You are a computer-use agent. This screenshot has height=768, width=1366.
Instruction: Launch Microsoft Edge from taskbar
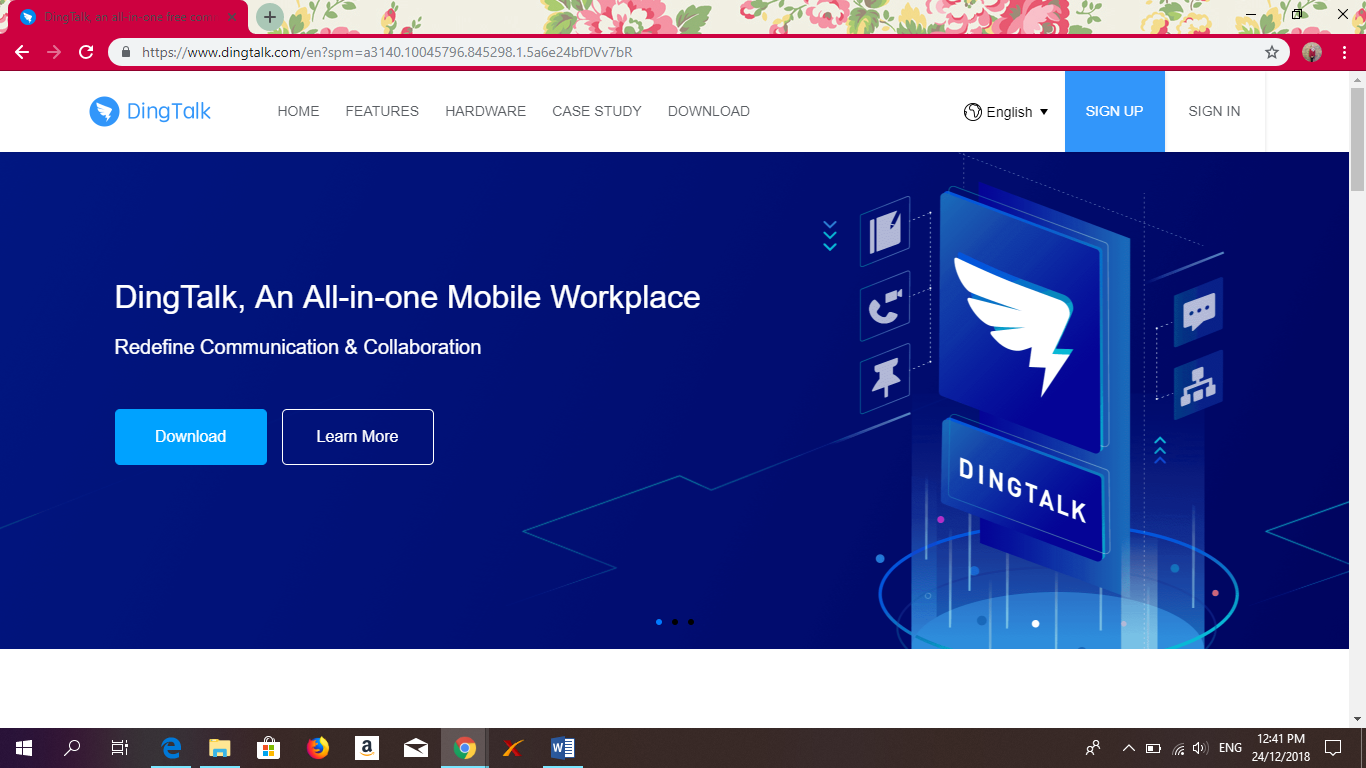[x=171, y=748]
